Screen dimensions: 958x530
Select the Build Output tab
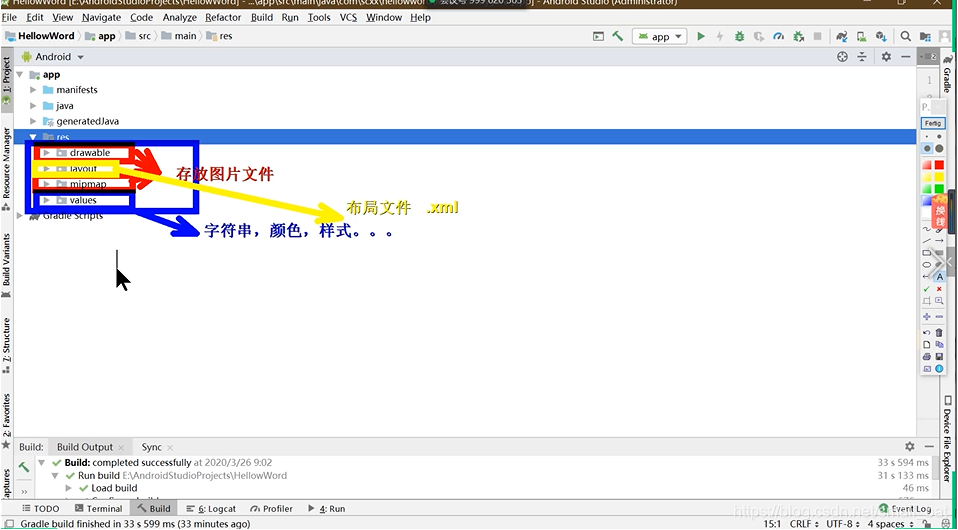[x=85, y=447]
